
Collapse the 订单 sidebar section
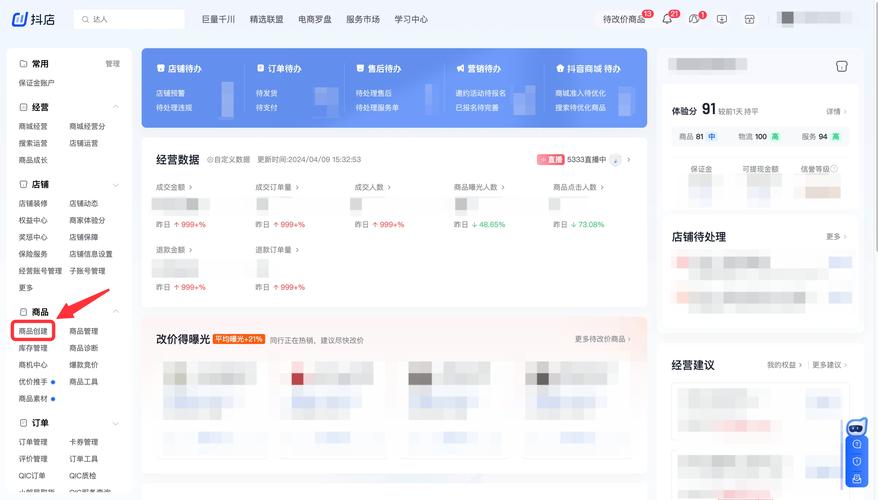coord(115,423)
